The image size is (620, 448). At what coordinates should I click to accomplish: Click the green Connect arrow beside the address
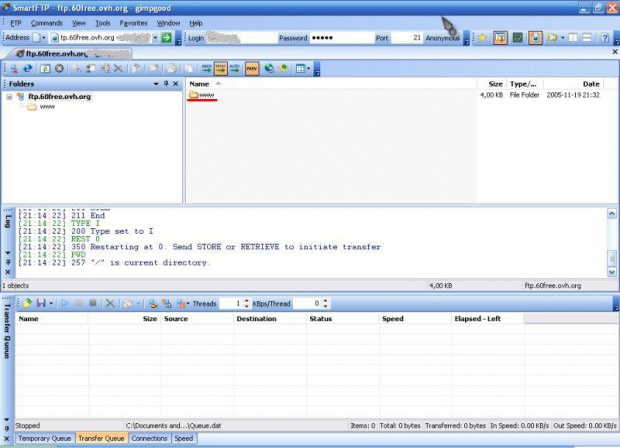[x=167, y=38]
